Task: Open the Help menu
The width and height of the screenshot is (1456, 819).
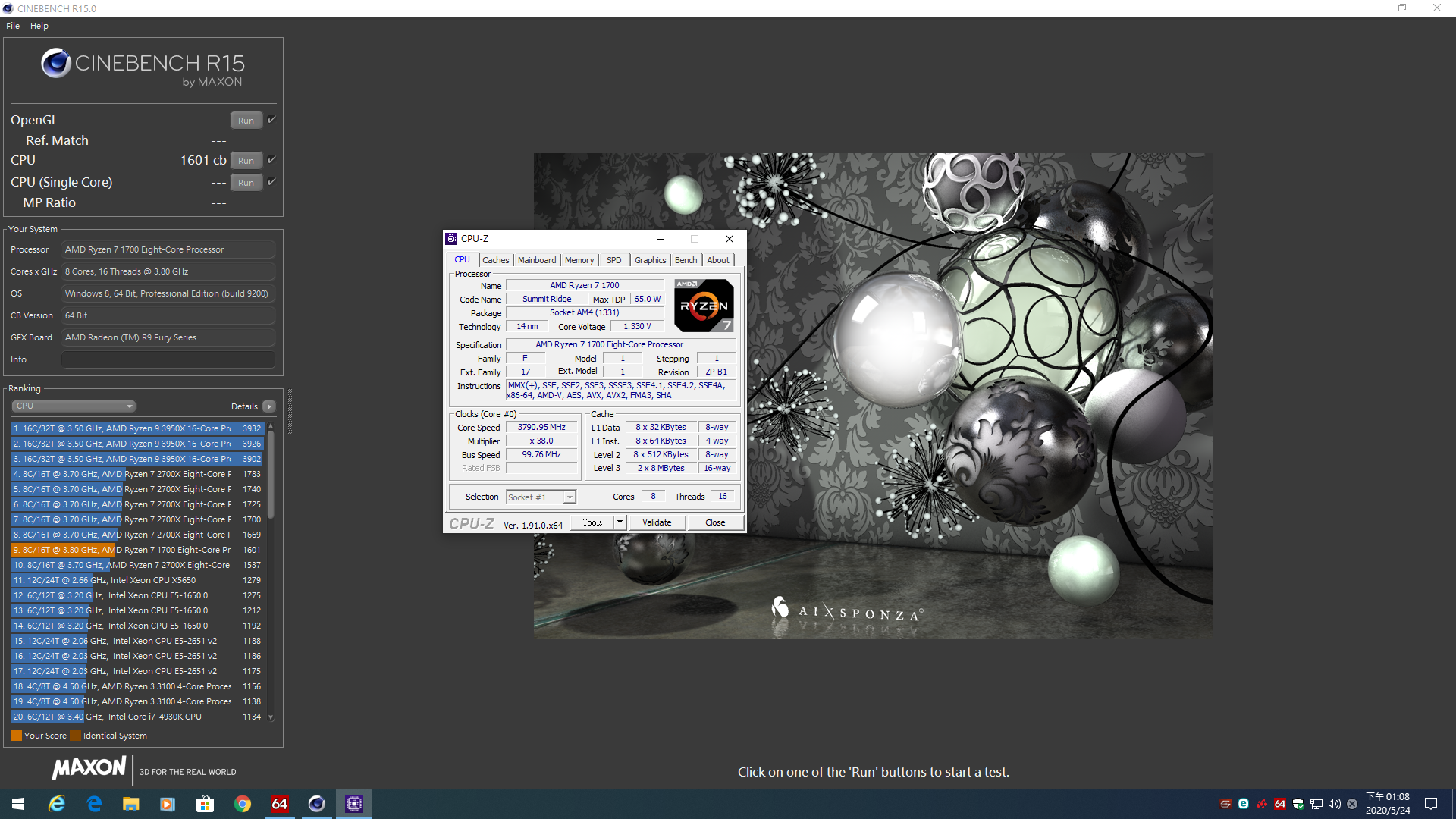Action: coord(39,26)
